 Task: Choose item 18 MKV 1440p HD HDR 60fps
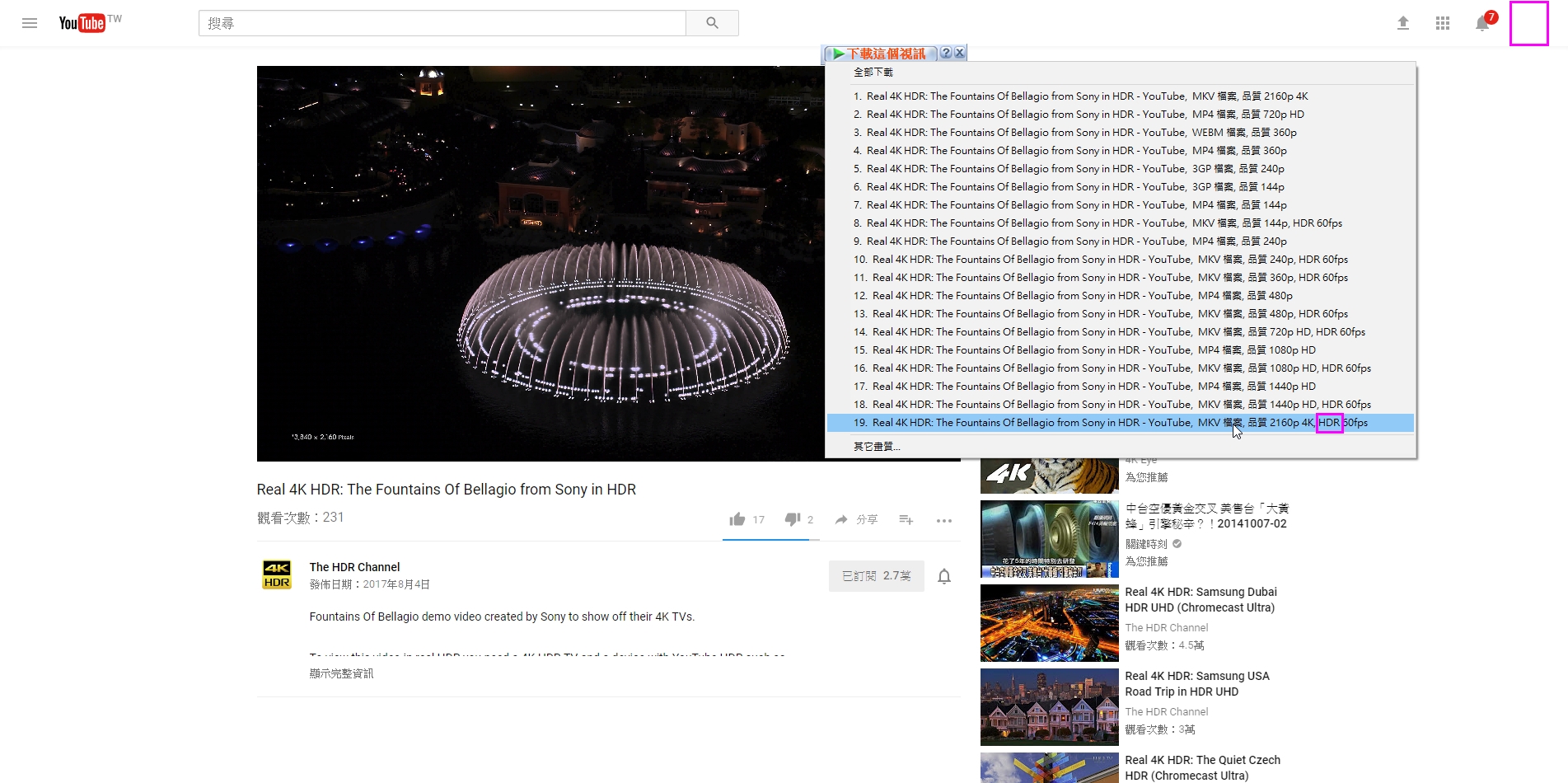pos(1121,405)
